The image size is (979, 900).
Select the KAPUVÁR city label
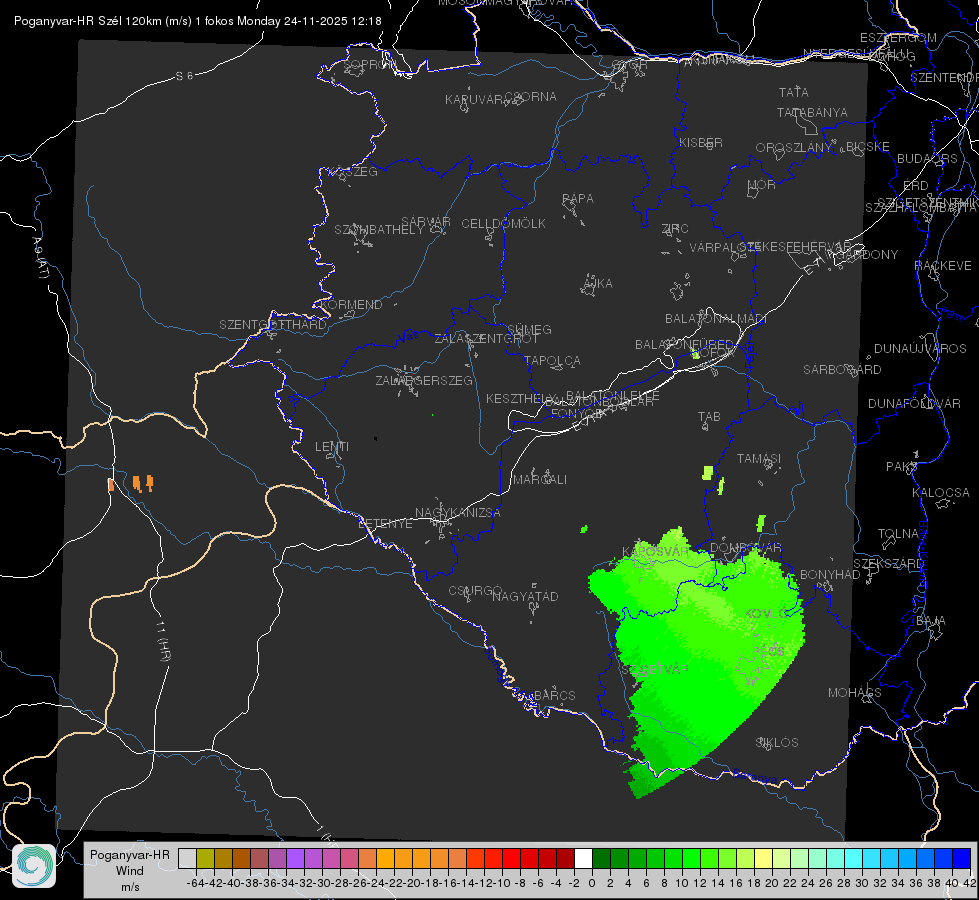[x=475, y=99]
